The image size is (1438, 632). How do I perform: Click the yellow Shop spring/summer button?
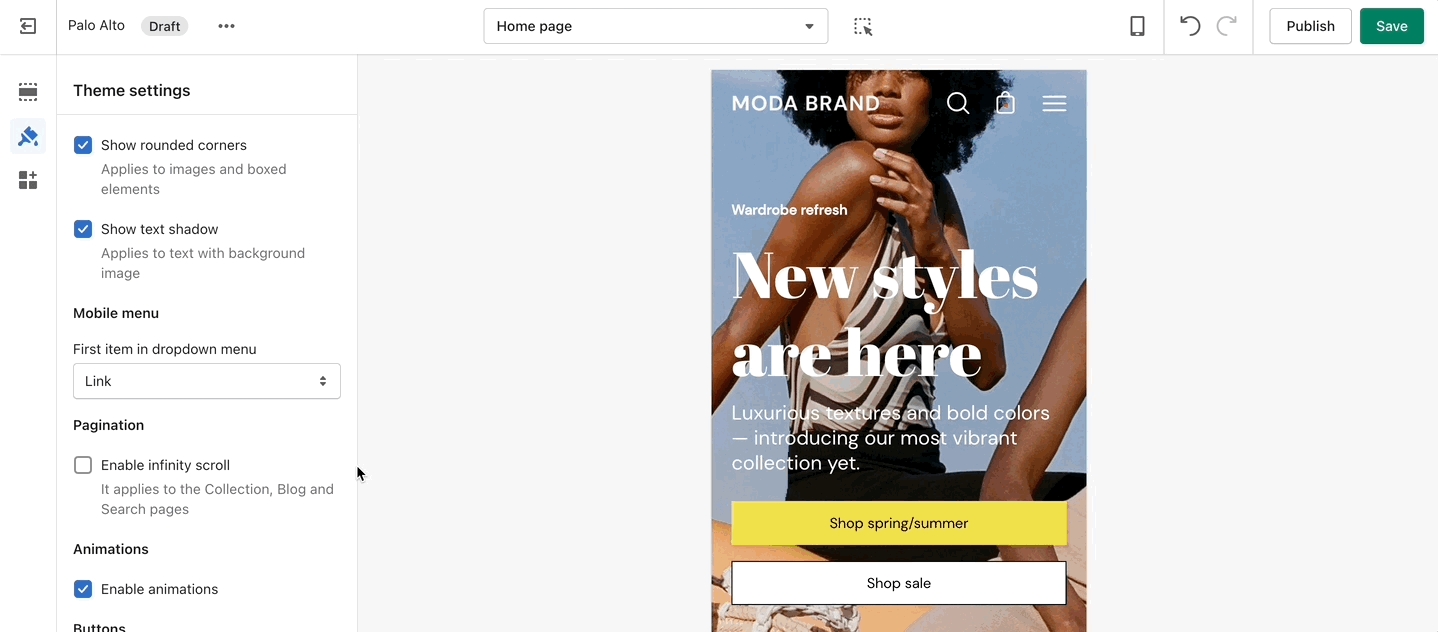click(x=899, y=523)
